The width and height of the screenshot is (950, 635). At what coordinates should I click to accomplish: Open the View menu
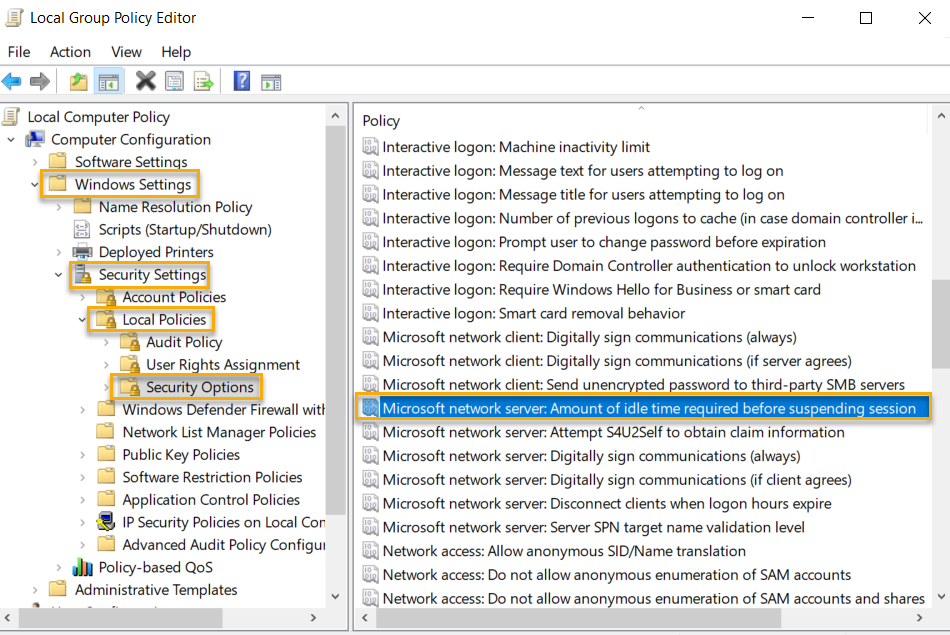pos(126,52)
